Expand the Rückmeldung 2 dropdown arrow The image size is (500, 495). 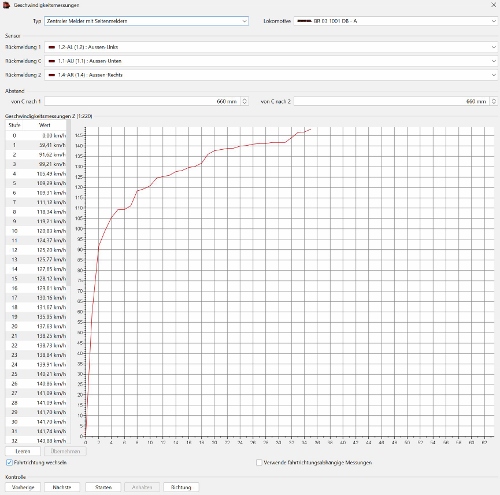point(494,75)
